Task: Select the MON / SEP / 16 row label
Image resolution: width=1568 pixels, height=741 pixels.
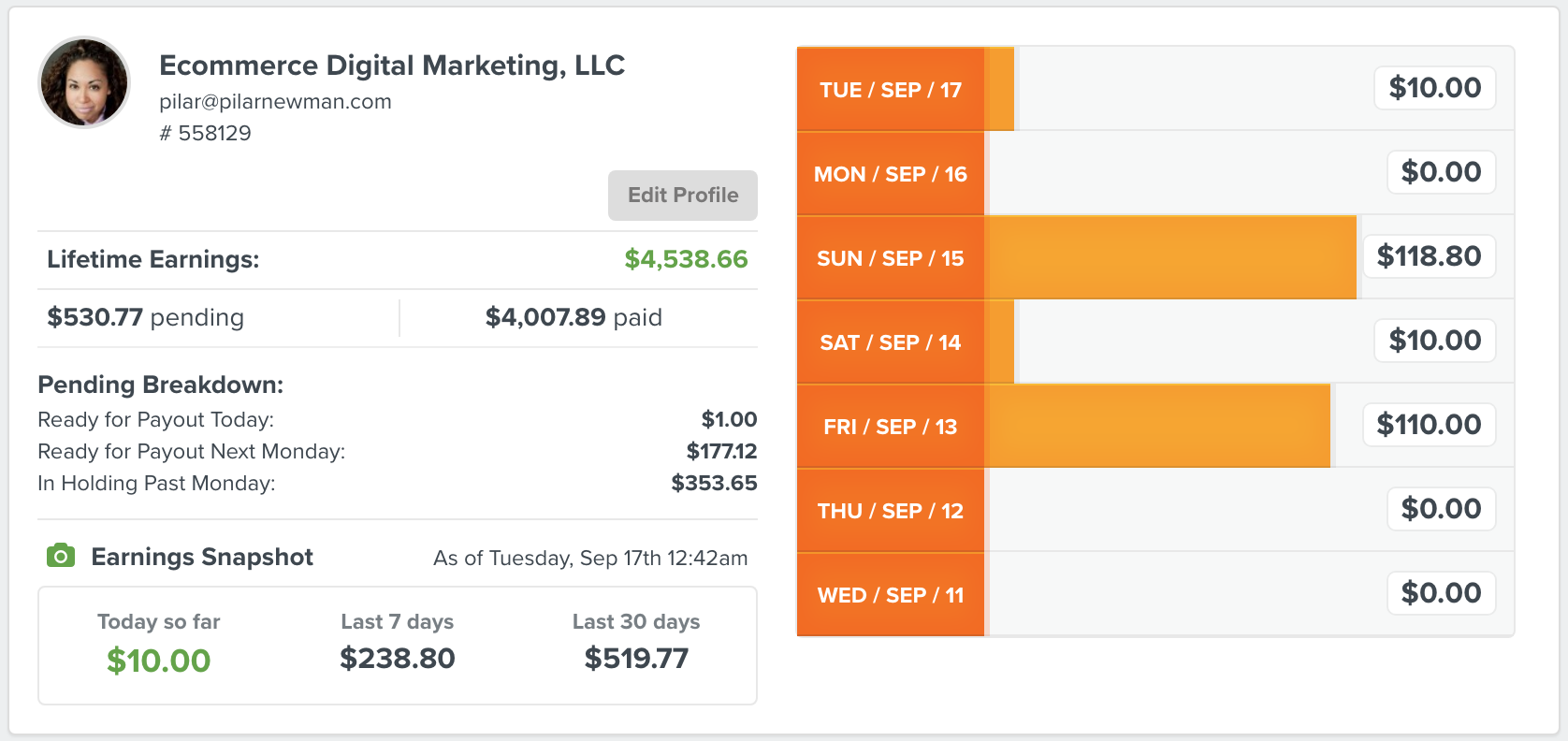Action: click(891, 174)
